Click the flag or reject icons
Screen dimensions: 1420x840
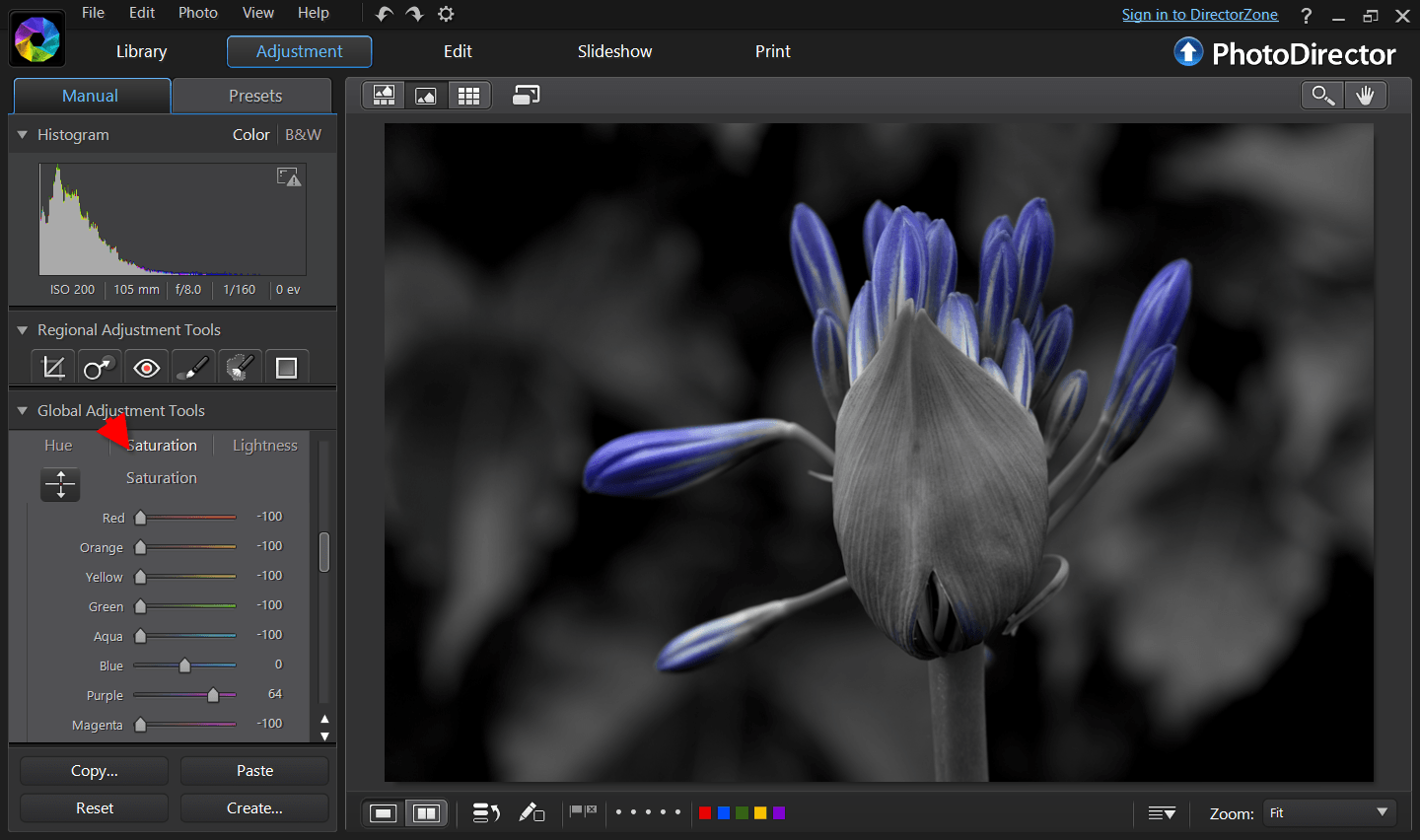(584, 811)
